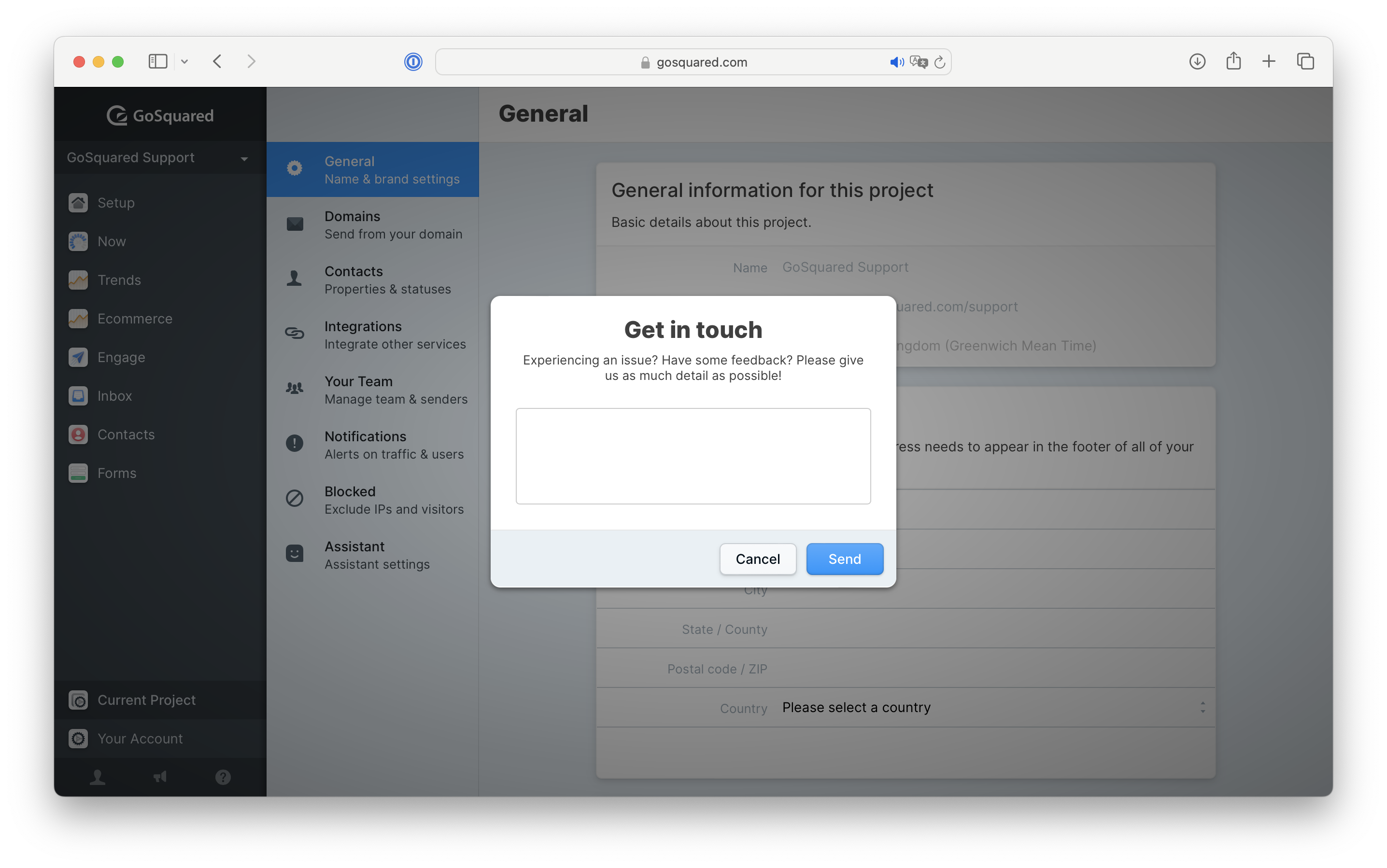Click the Current Project gear icon
1387x868 pixels.
[78, 700]
